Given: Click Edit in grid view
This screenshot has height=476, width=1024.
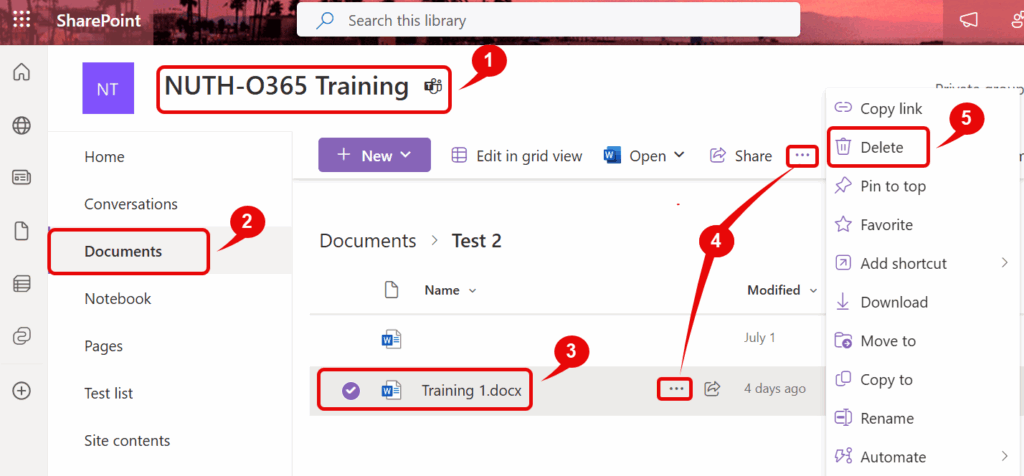Looking at the screenshot, I should click(x=516, y=155).
